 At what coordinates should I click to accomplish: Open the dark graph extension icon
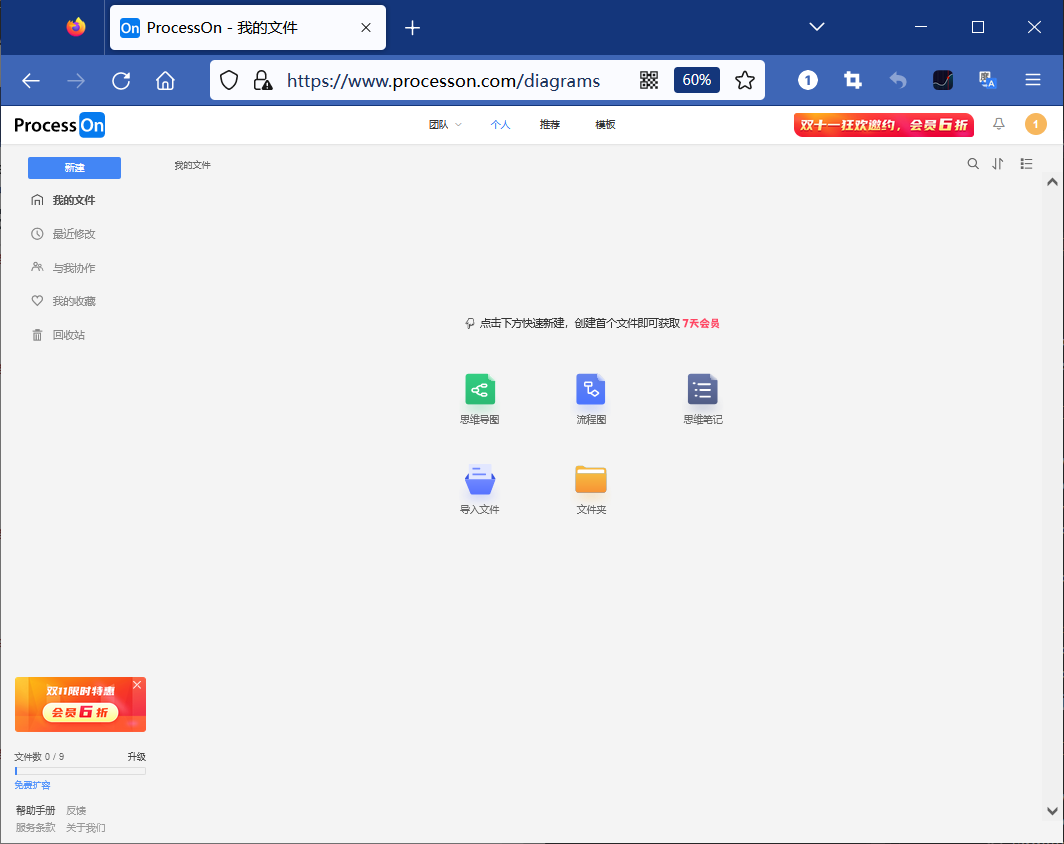[x=943, y=81]
